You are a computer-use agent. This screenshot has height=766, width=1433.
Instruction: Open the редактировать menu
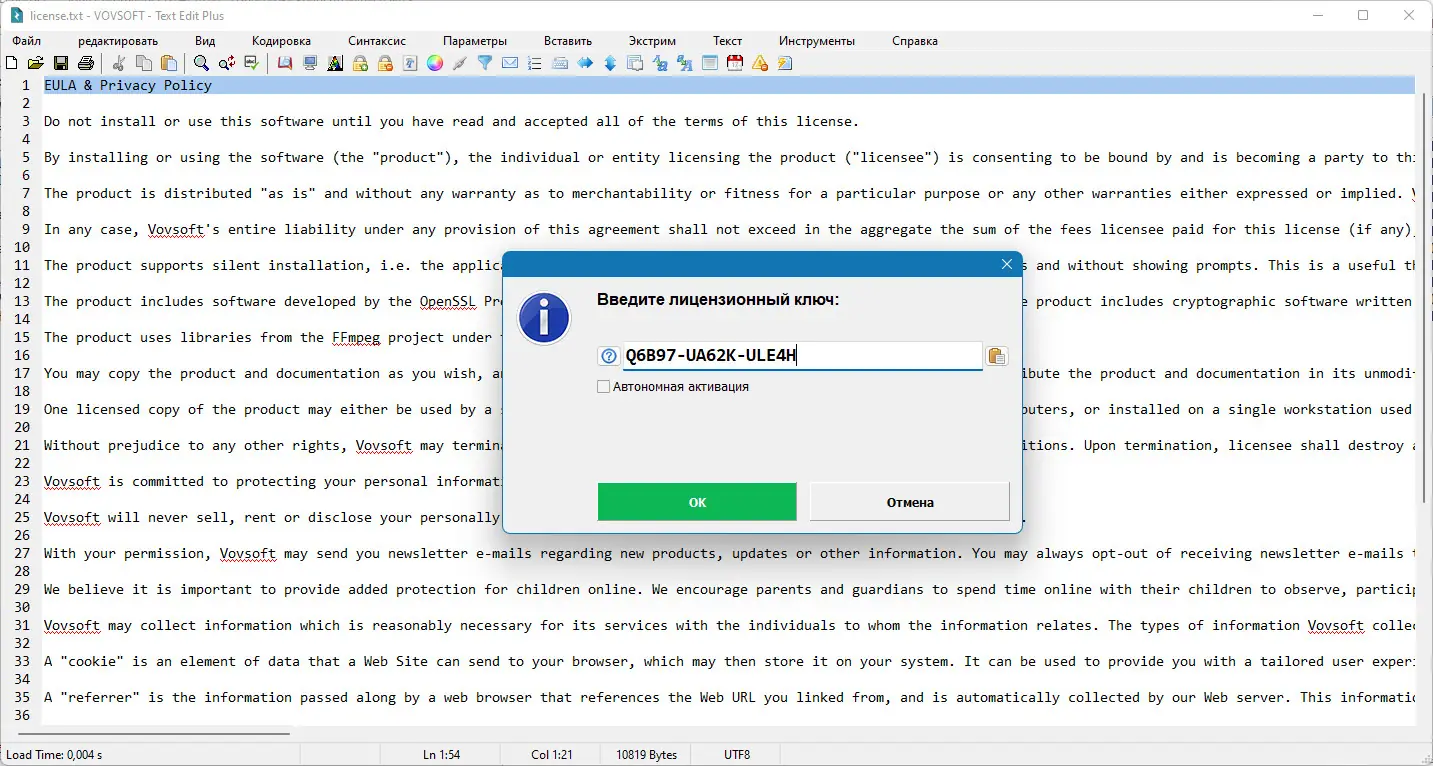coord(118,41)
